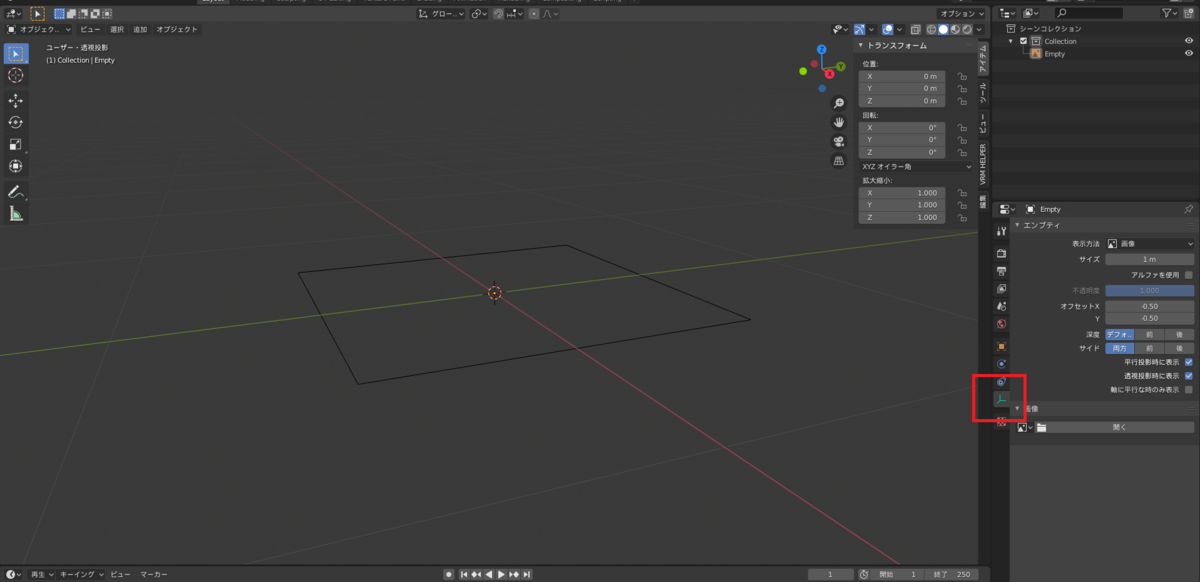Browse image folder icon in 画像 panel
The image size is (1200, 582).
[1041, 427]
